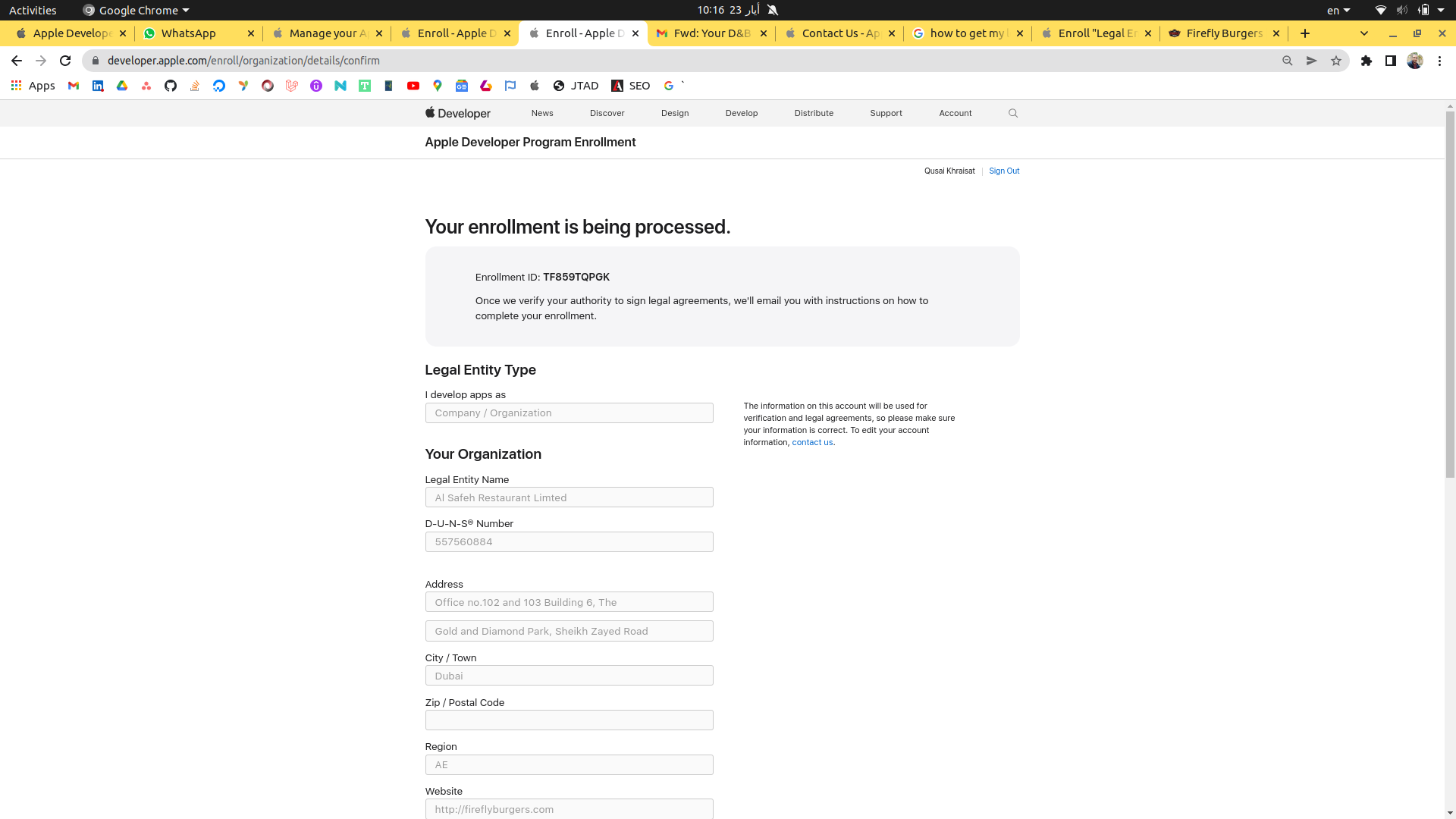The height and width of the screenshot is (819, 1456).
Task: Click the Website field
Action: pyautogui.click(x=569, y=809)
